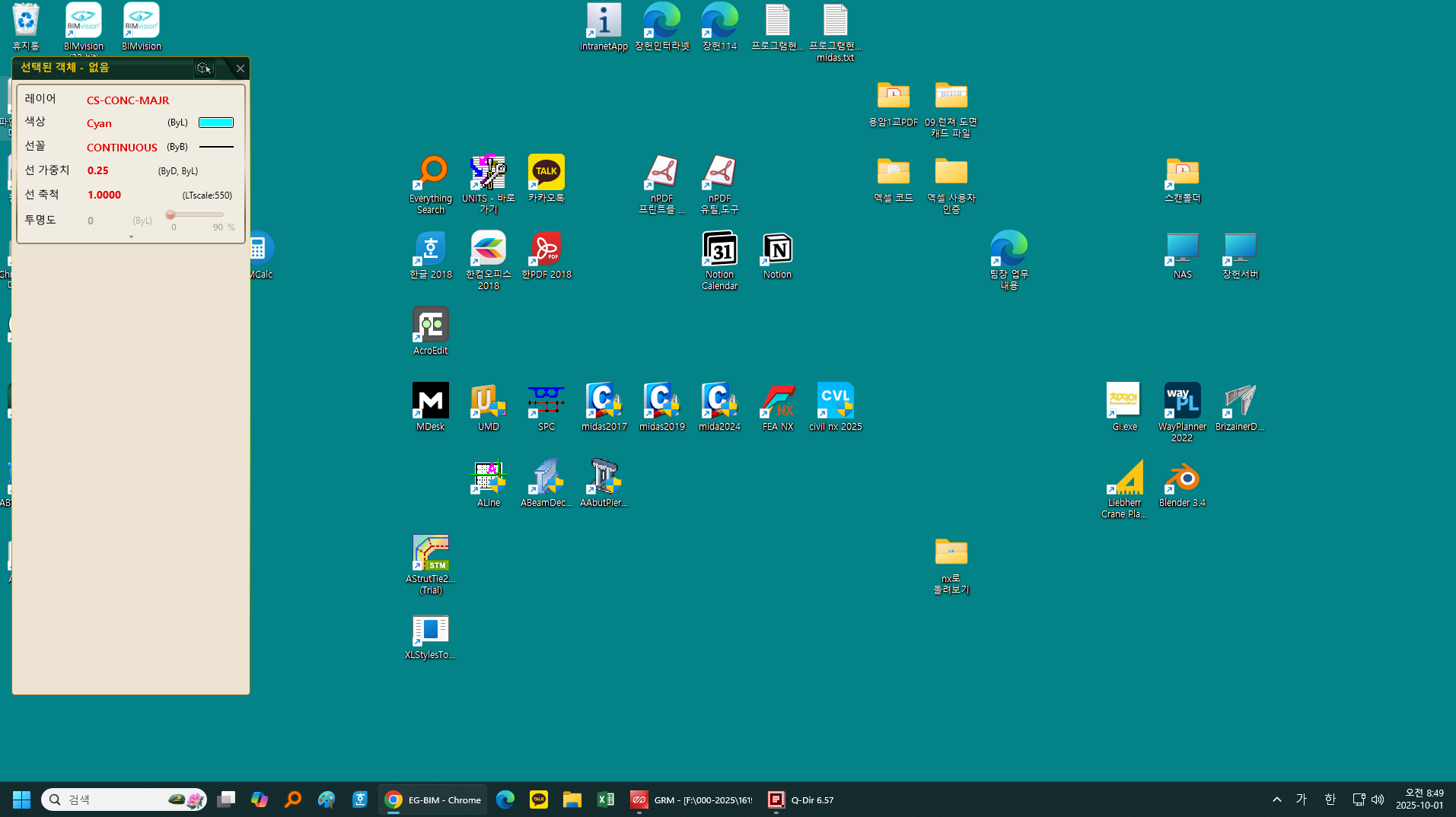Click the 선 축척 value 1.0000
Screen dimensions: 1456x817
[x=104, y=196]
